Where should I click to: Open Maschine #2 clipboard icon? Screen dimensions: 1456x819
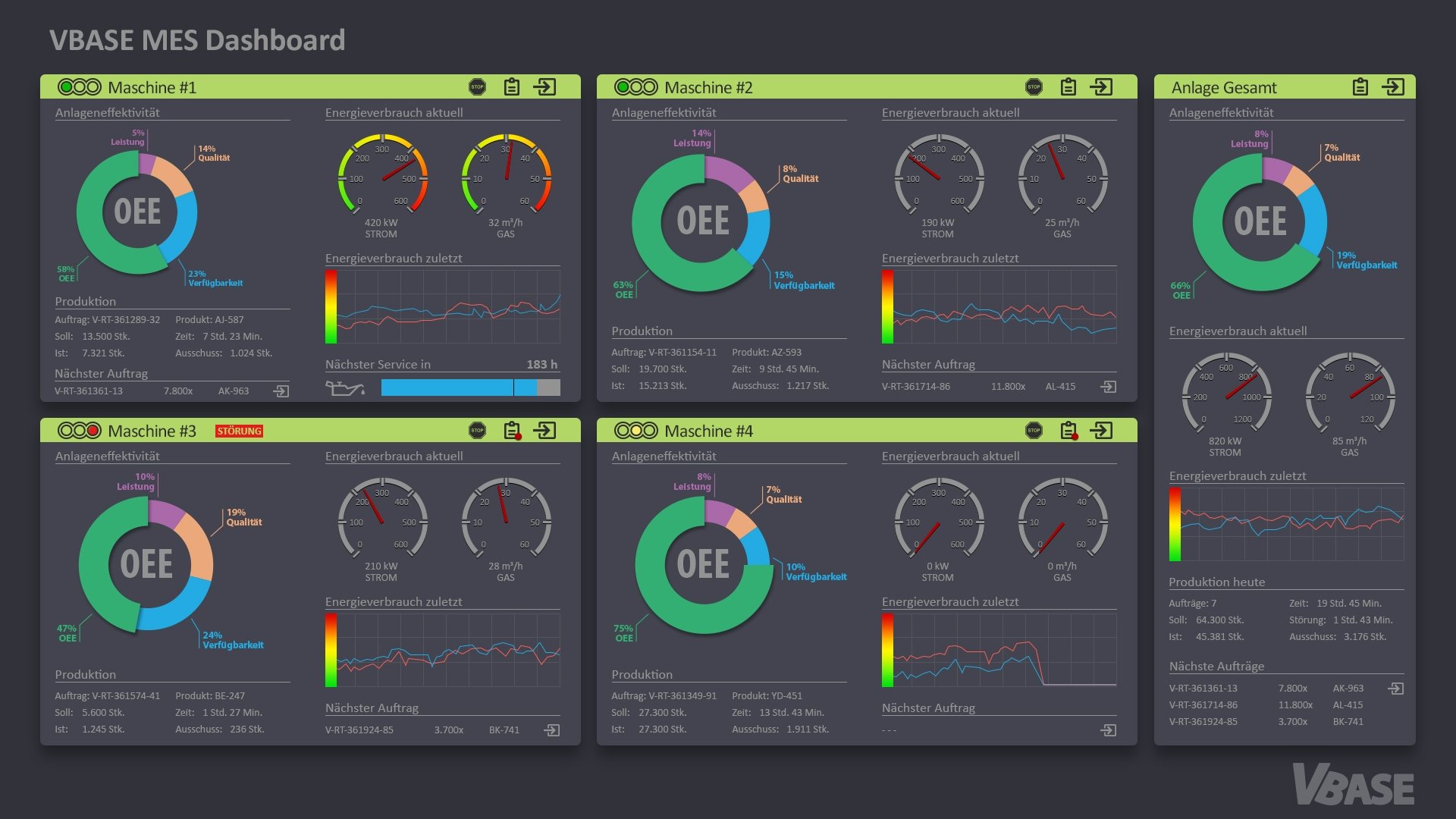[x=1068, y=87]
